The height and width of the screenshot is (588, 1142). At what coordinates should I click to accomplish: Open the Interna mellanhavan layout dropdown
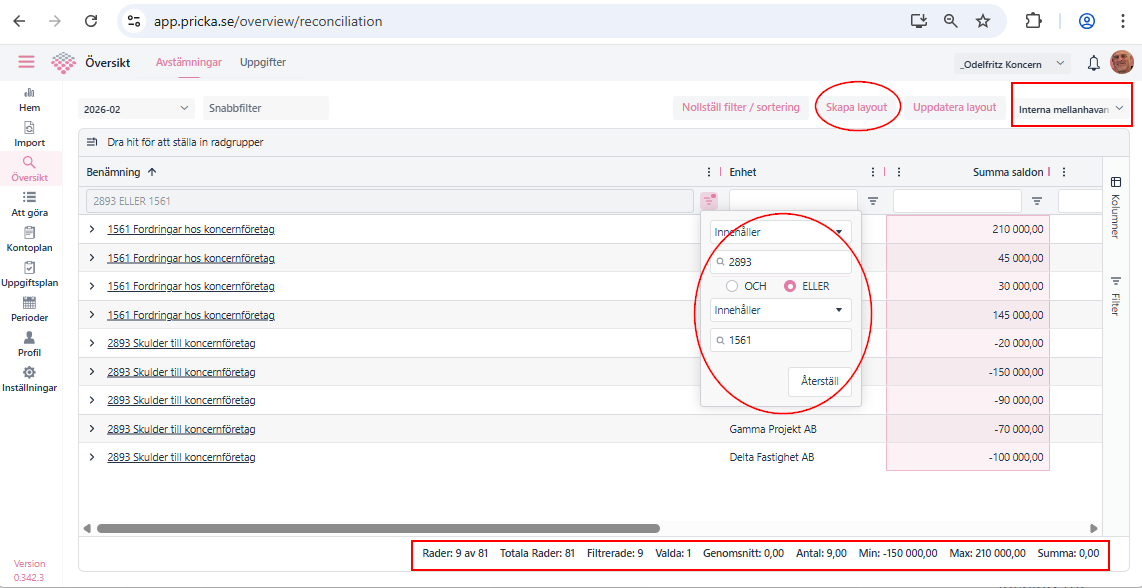point(1071,108)
